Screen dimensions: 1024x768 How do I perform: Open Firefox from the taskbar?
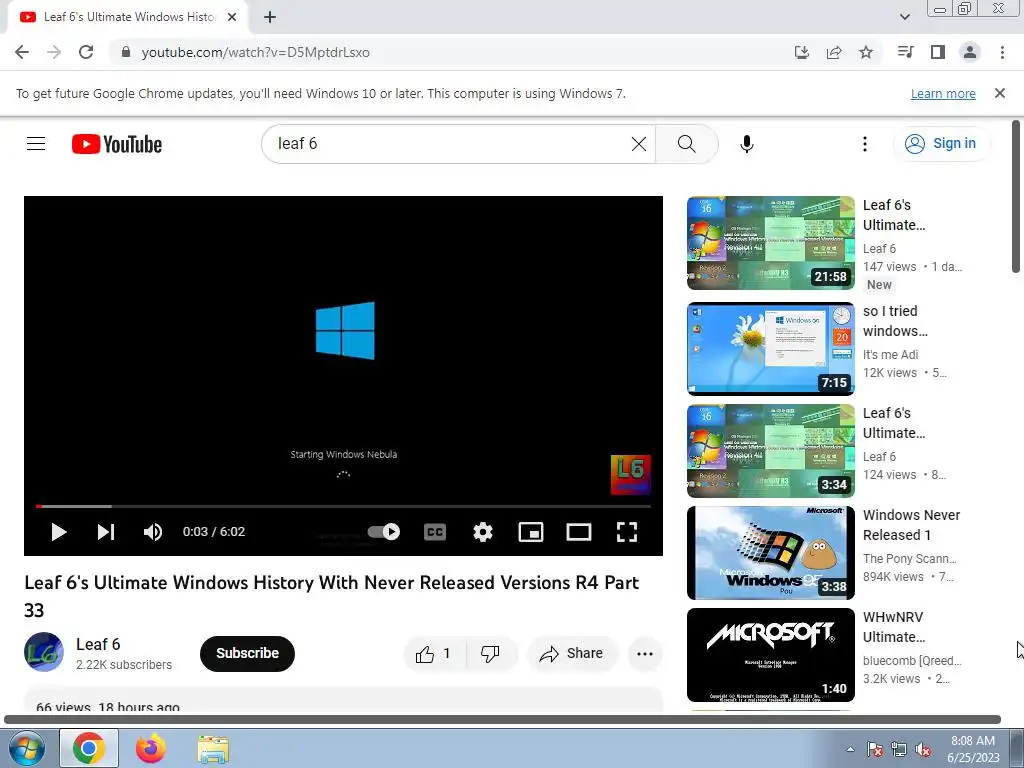pos(150,748)
